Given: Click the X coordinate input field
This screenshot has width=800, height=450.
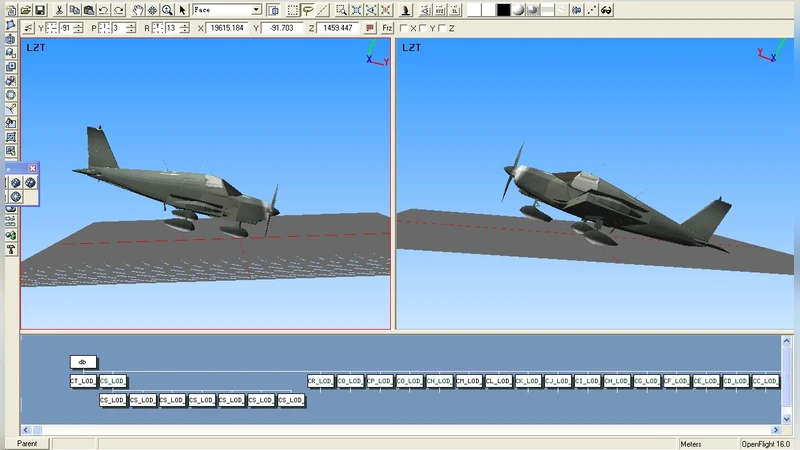Looking at the screenshot, I should pos(228,28).
